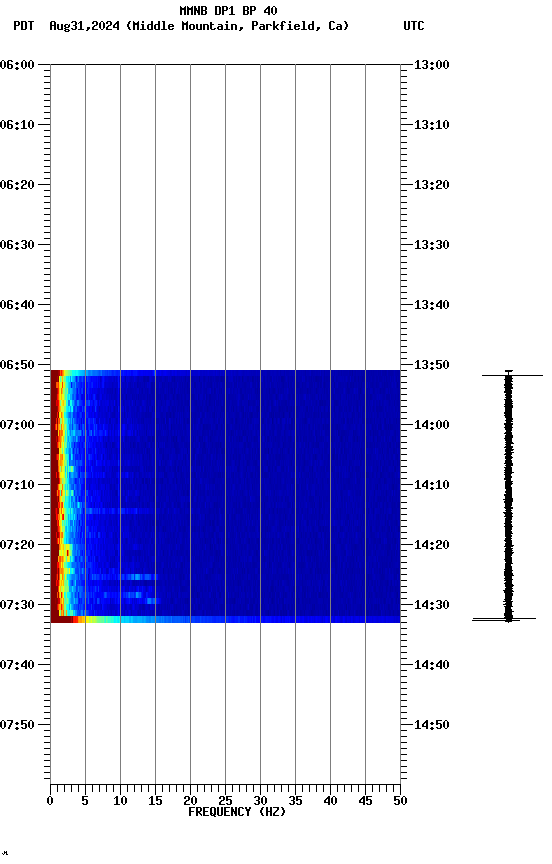Click the "14:00" UTC time label
552x864 pixels.
[432, 425]
